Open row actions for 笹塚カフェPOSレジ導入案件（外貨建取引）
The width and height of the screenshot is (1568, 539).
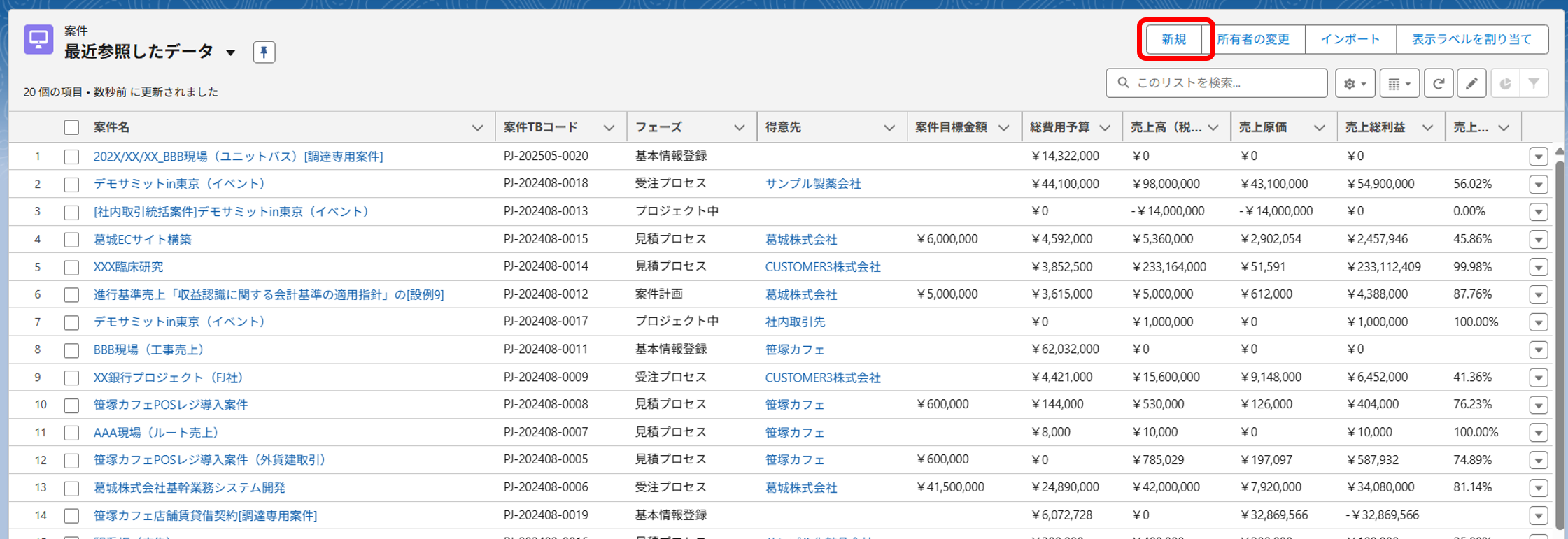[x=1538, y=461]
